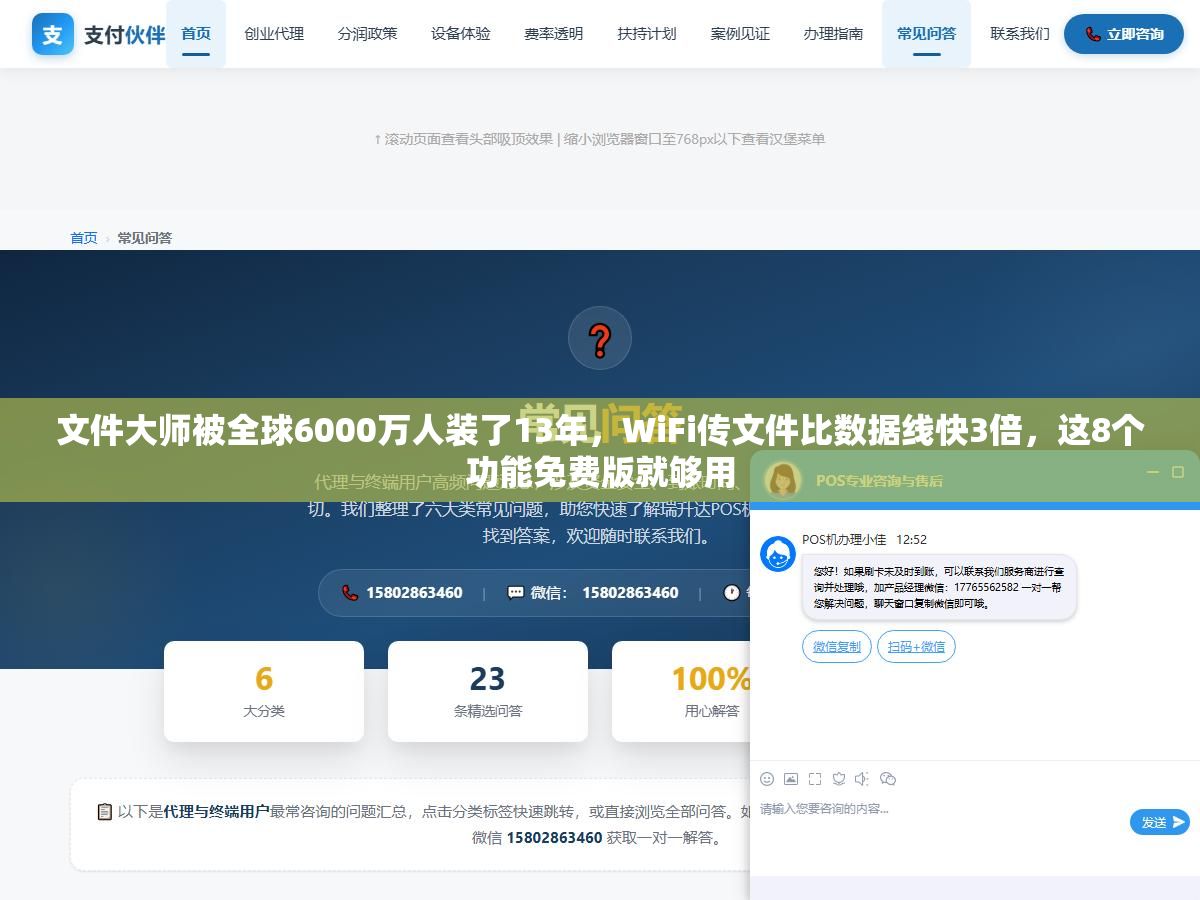Screen dimensions: 1200x900
Task: Mute chat sound with speaker icon
Action: click(x=863, y=779)
